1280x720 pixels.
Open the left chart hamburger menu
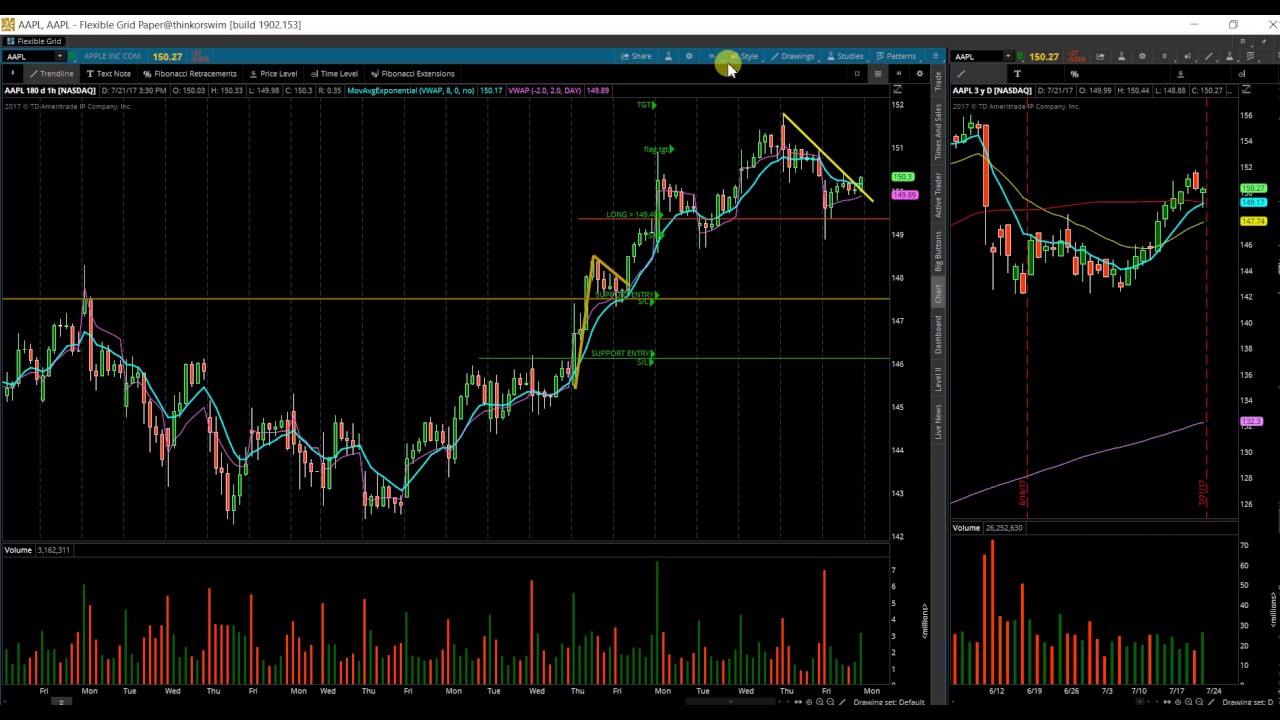tap(935, 56)
